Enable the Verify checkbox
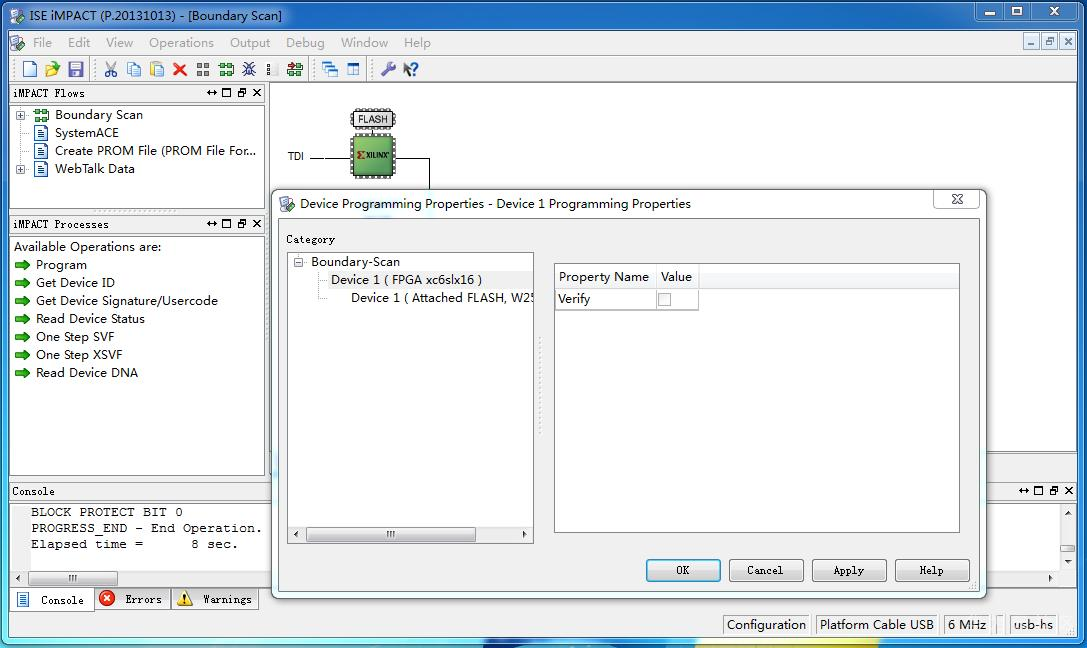Screen dimensions: 1087x648 click(x=664, y=299)
